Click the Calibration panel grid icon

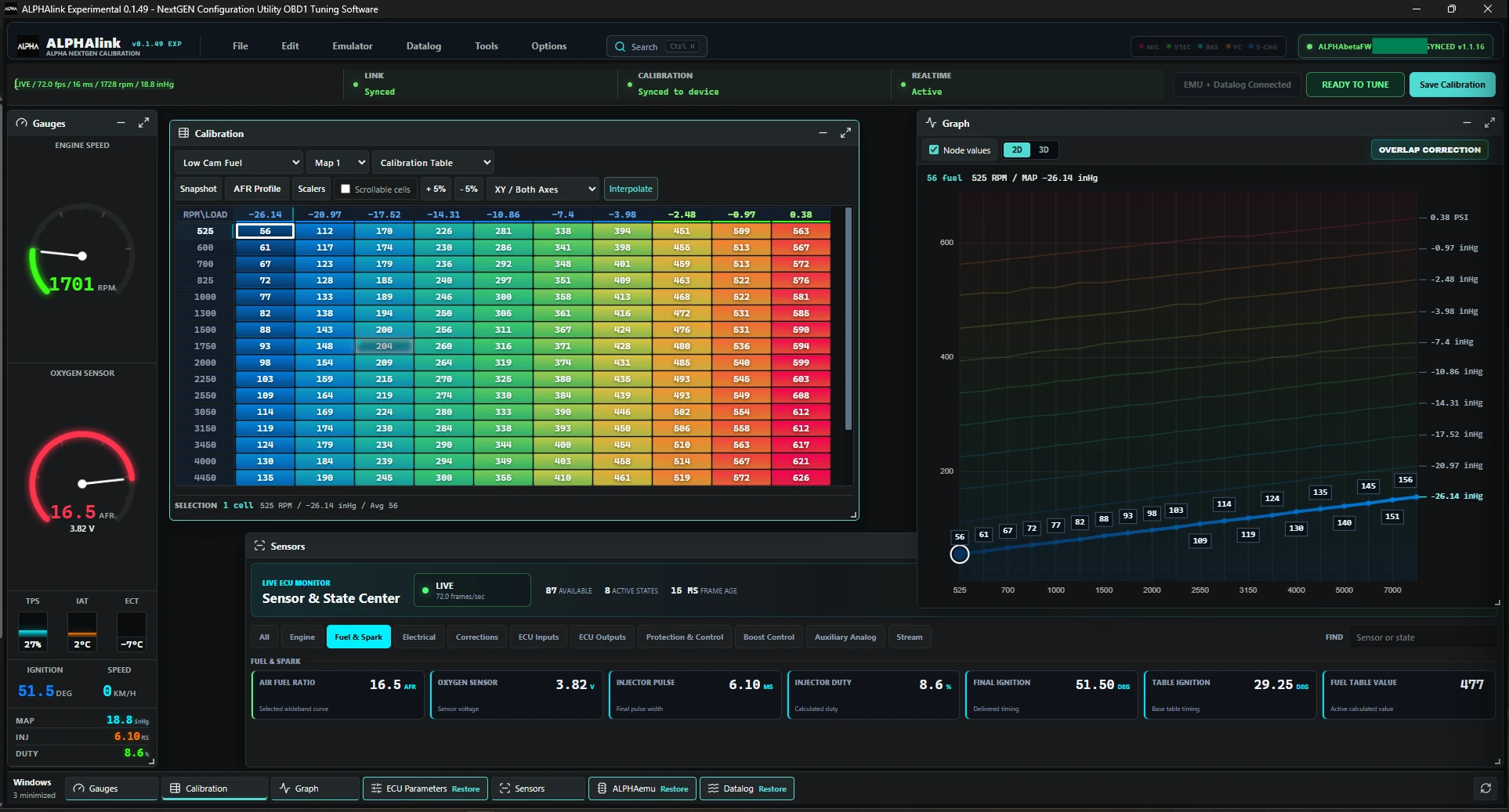(x=184, y=133)
